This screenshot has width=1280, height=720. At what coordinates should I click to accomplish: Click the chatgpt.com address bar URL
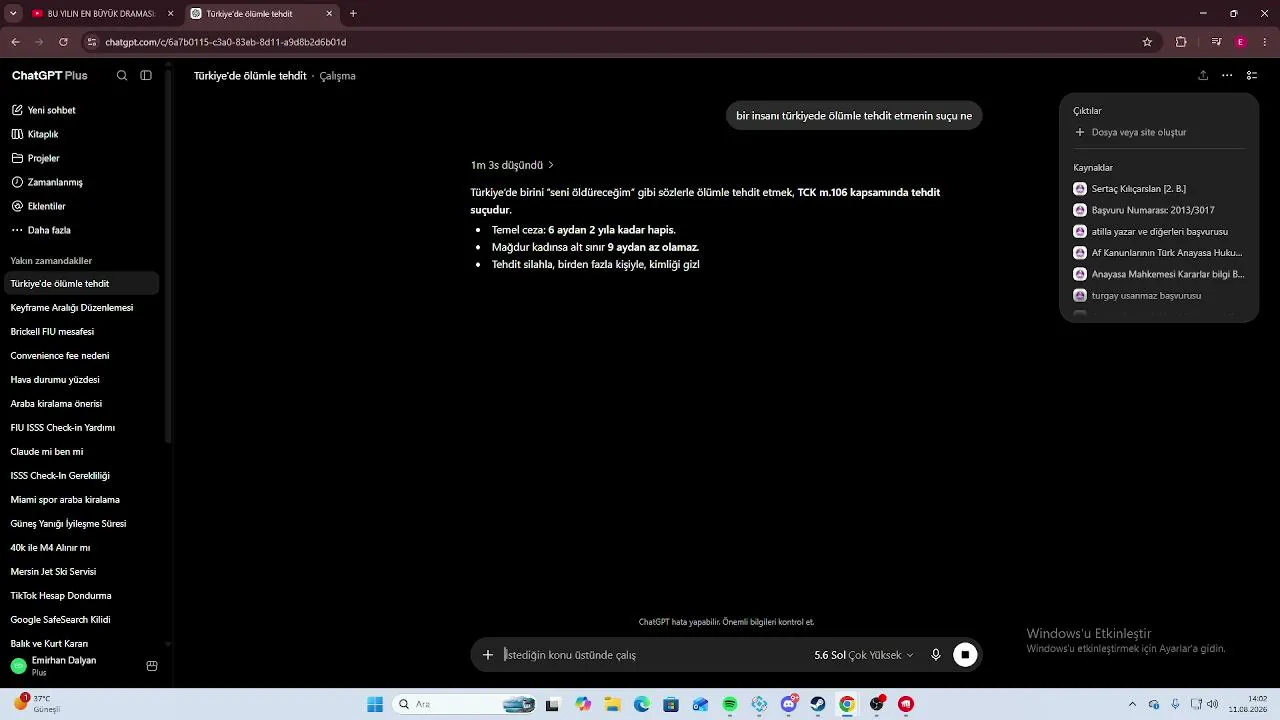(226, 42)
